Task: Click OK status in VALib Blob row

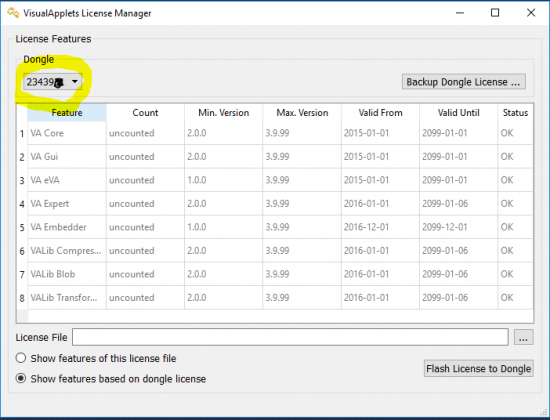Action: click(x=515, y=274)
